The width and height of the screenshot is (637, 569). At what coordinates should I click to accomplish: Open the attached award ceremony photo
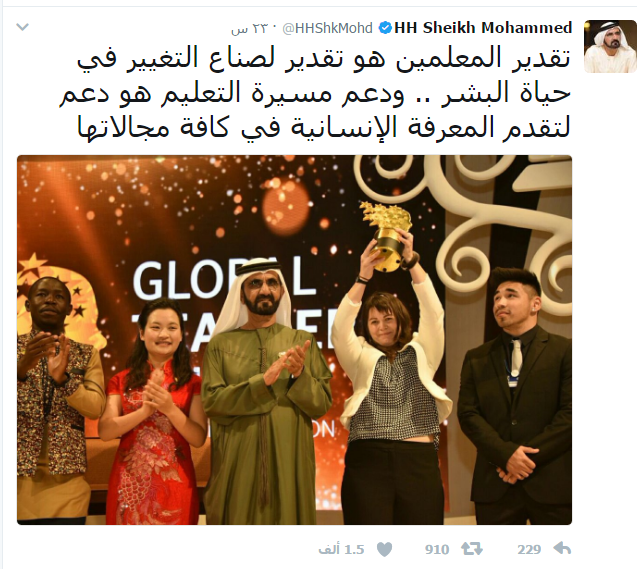(x=295, y=340)
